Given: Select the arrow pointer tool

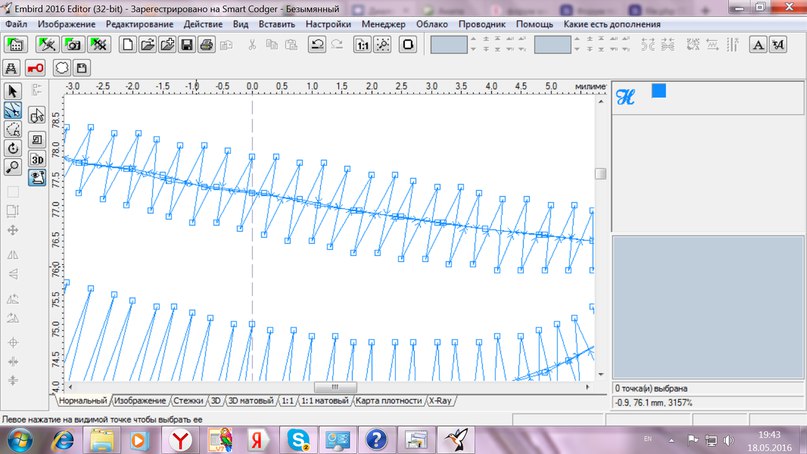Looking at the screenshot, I should (x=13, y=93).
